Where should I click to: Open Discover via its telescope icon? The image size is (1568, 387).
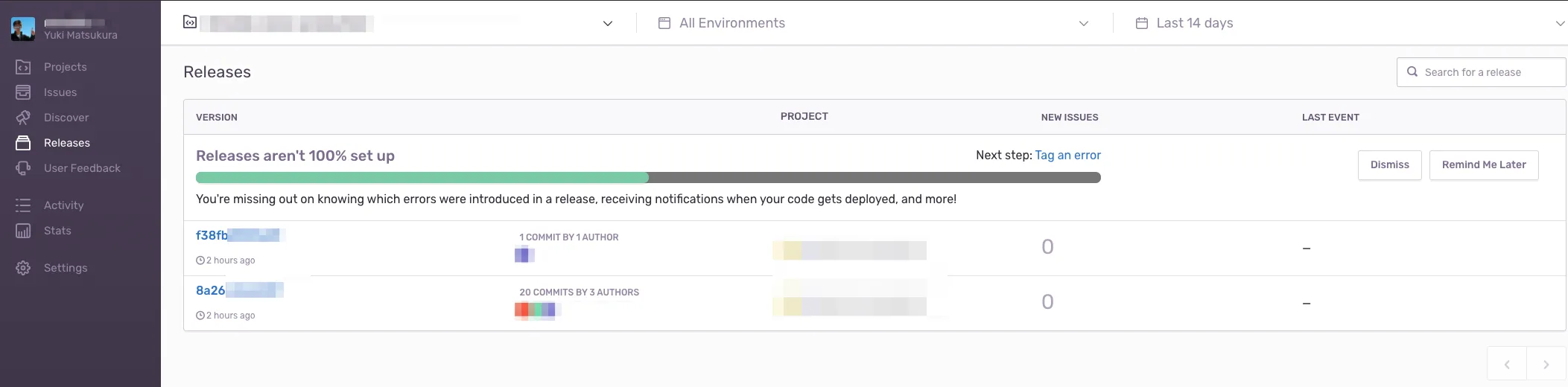click(x=23, y=118)
